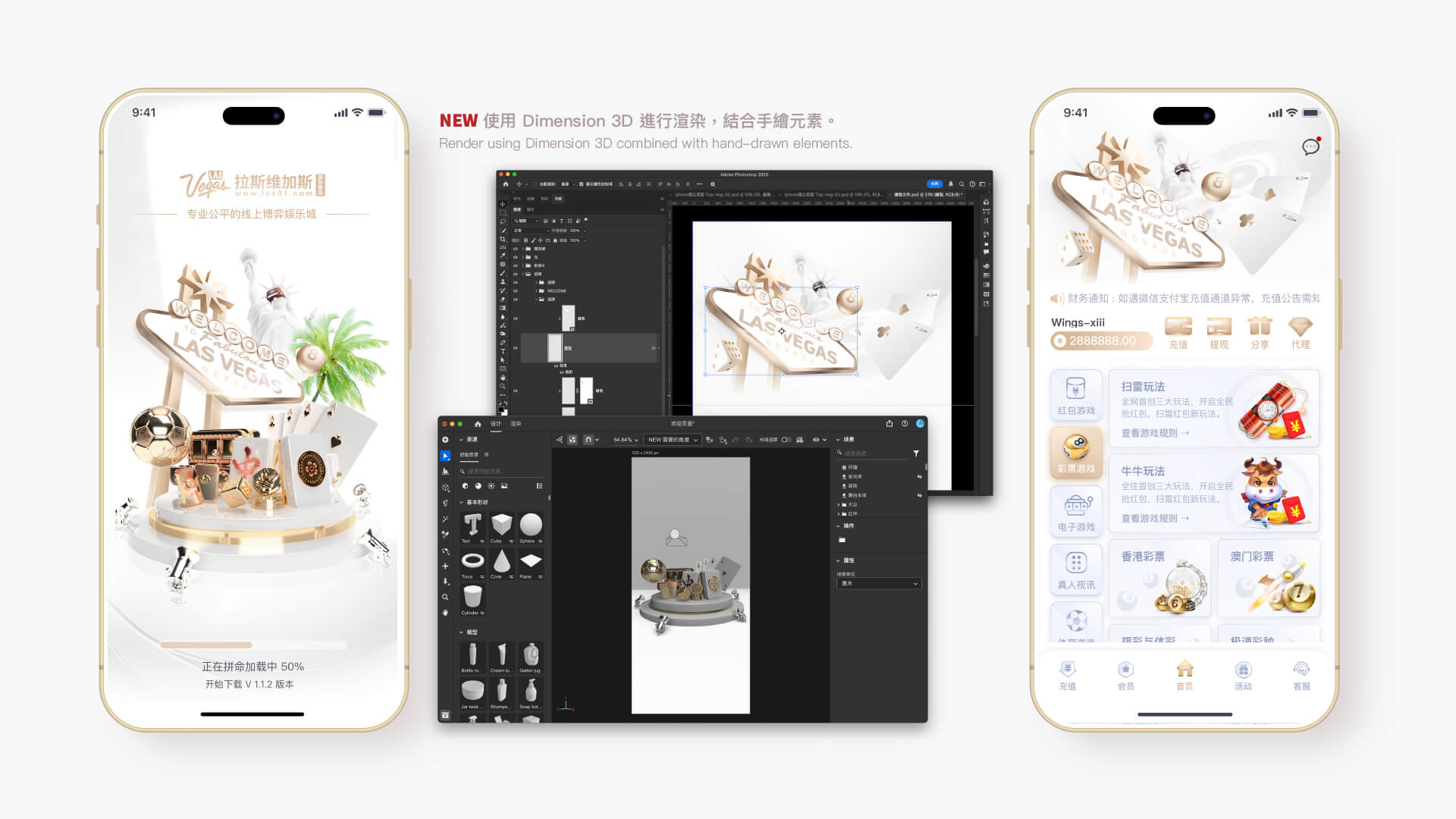
Task: Click Photoshop foreground color swatch
Action: [501, 409]
